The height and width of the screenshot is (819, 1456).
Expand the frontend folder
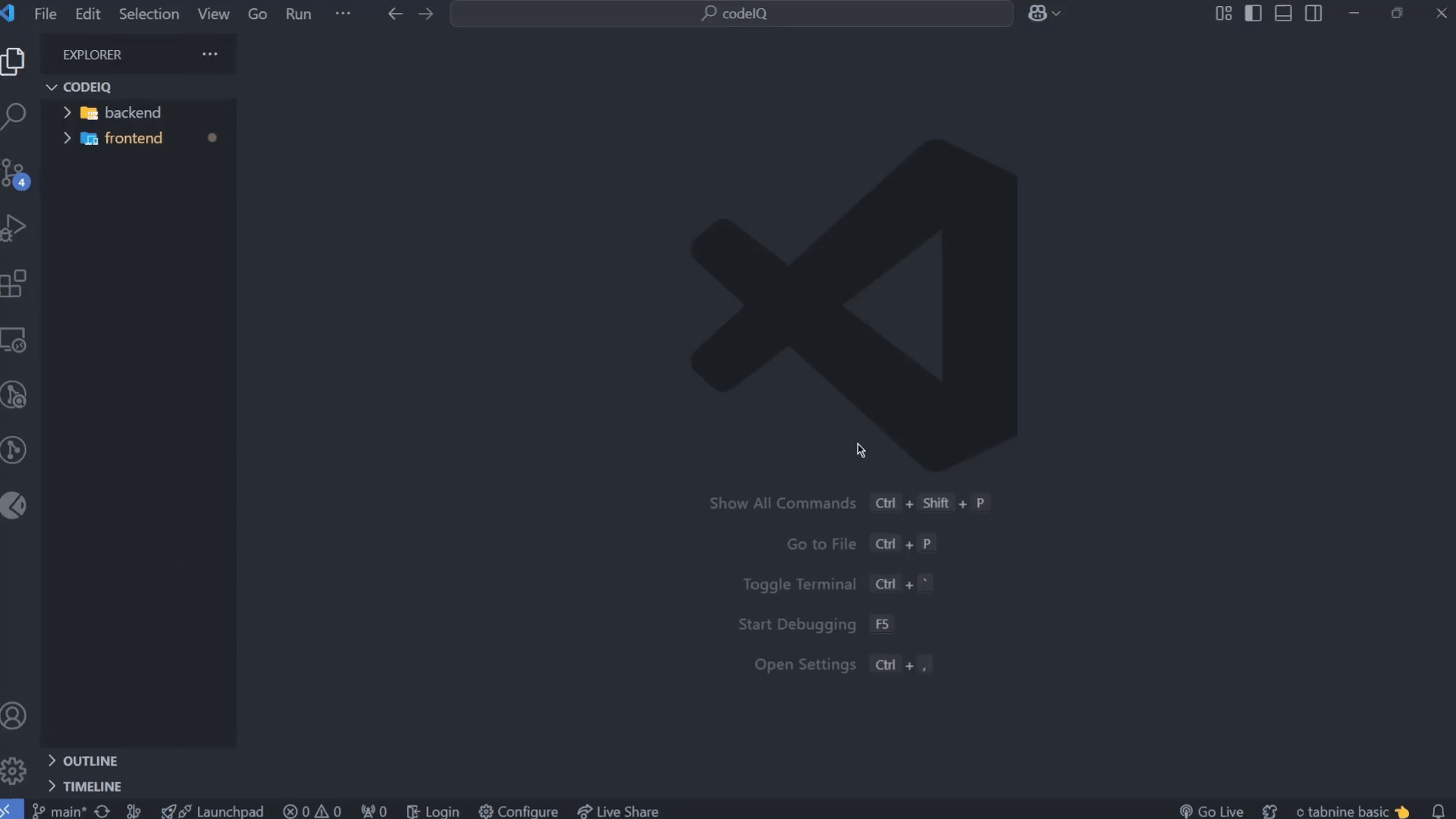pos(133,138)
